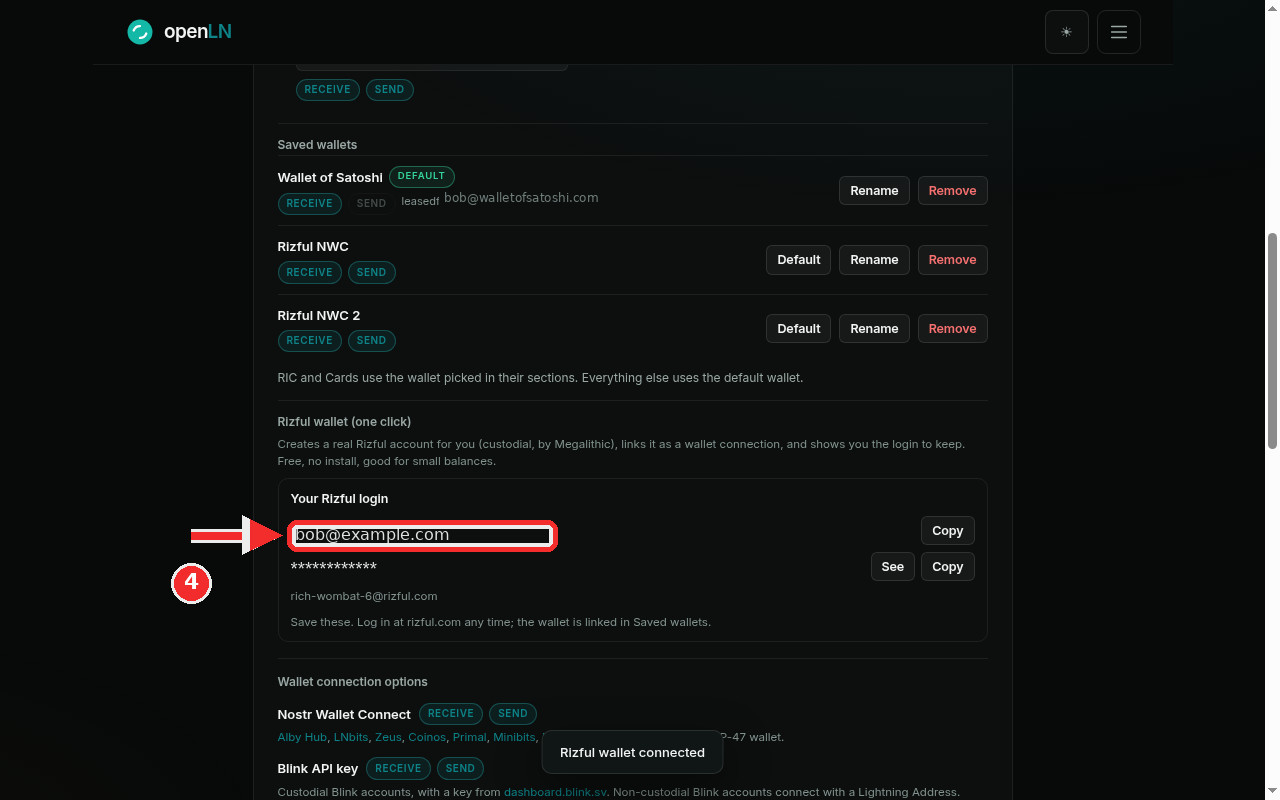Click the bob@example.com login text
Viewport: 1280px width, 800px height.
[372, 535]
